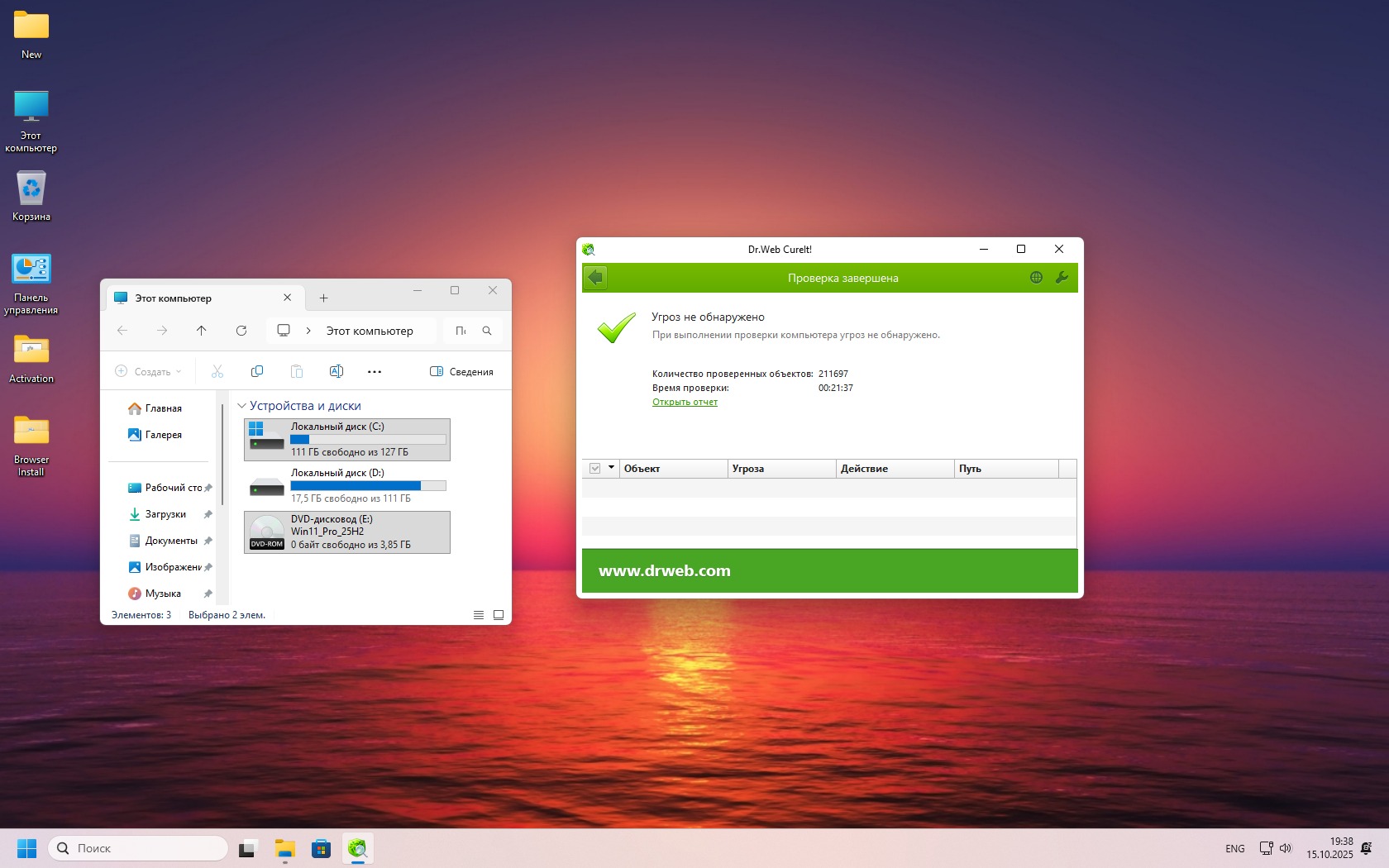This screenshot has height=868, width=1389.
Task: Collapse the Устройства и диски group
Action: [242, 406]
